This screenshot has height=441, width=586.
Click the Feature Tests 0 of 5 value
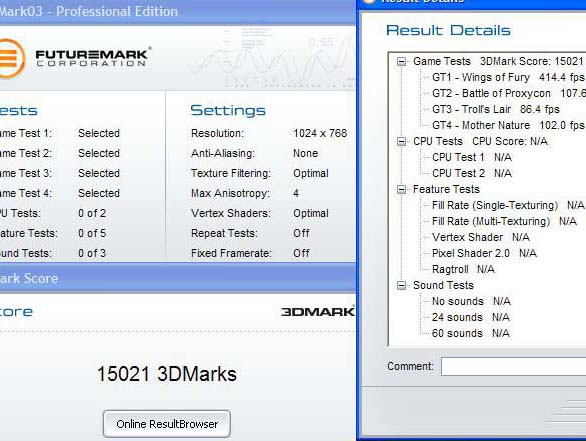pyautogui.click(x=92, y=233)
